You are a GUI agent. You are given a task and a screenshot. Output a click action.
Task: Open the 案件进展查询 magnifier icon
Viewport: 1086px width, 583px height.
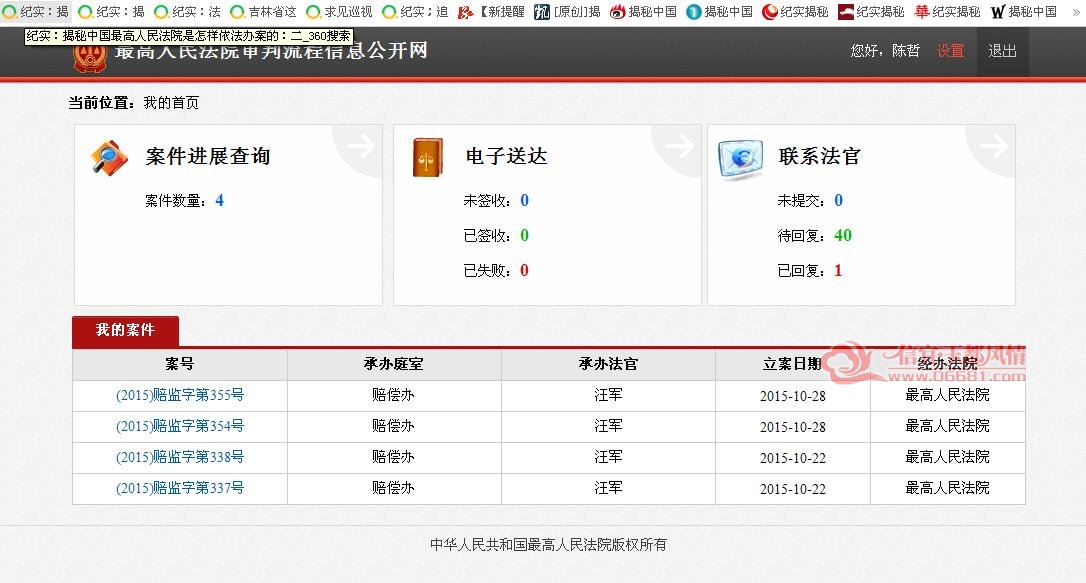(109, 158)
